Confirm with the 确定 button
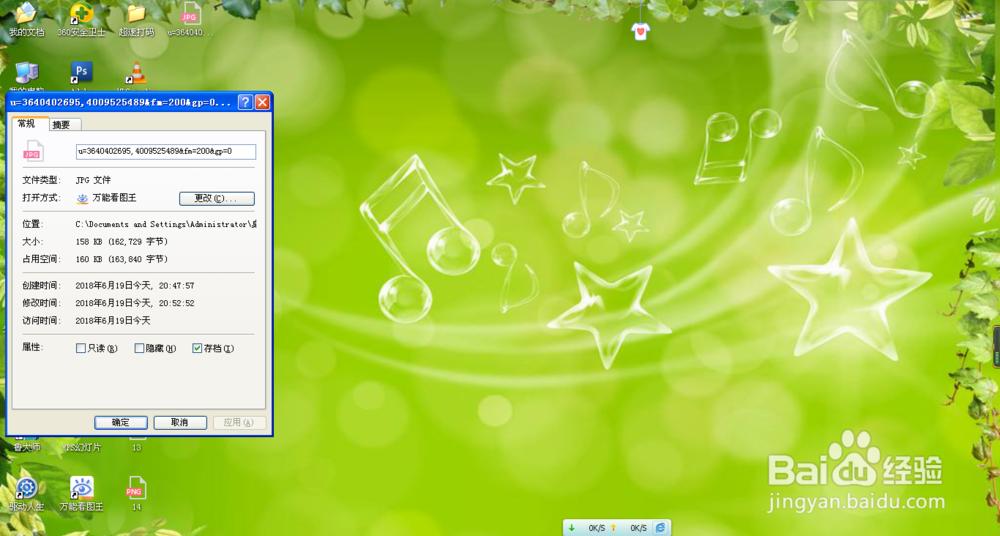 121,422
